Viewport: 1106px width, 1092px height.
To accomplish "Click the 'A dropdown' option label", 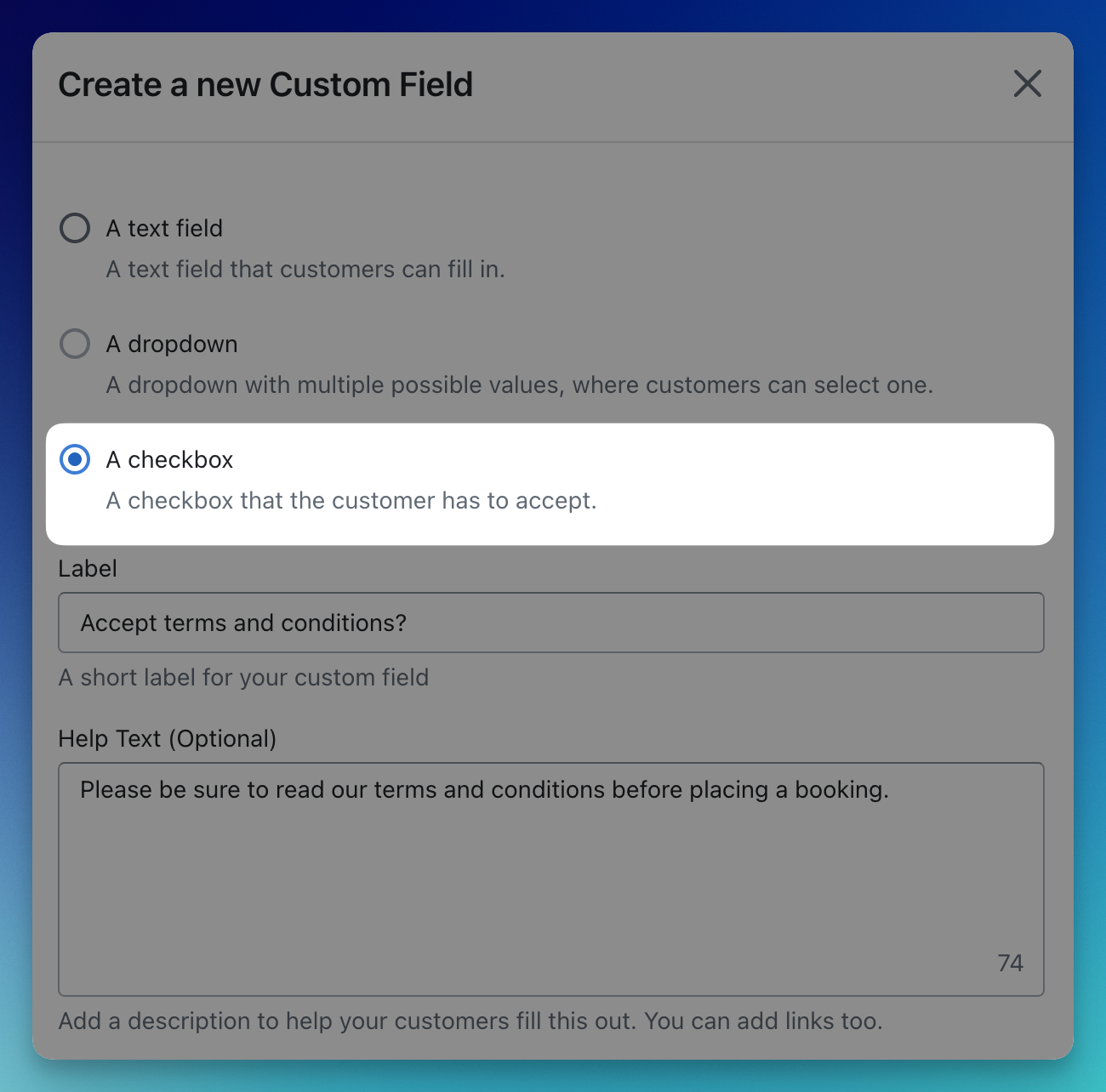I will coord(172,344).
